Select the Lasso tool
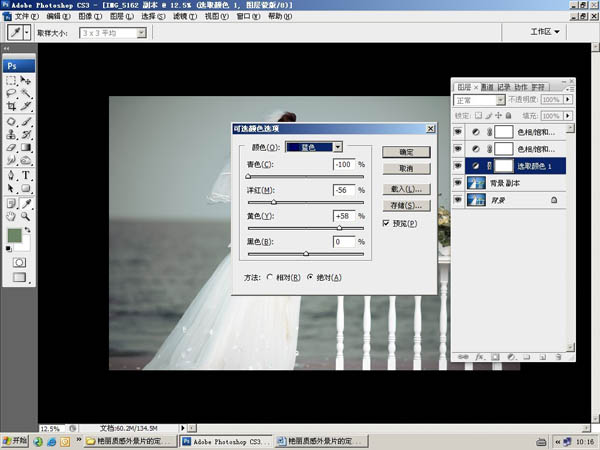 [11, 93]
